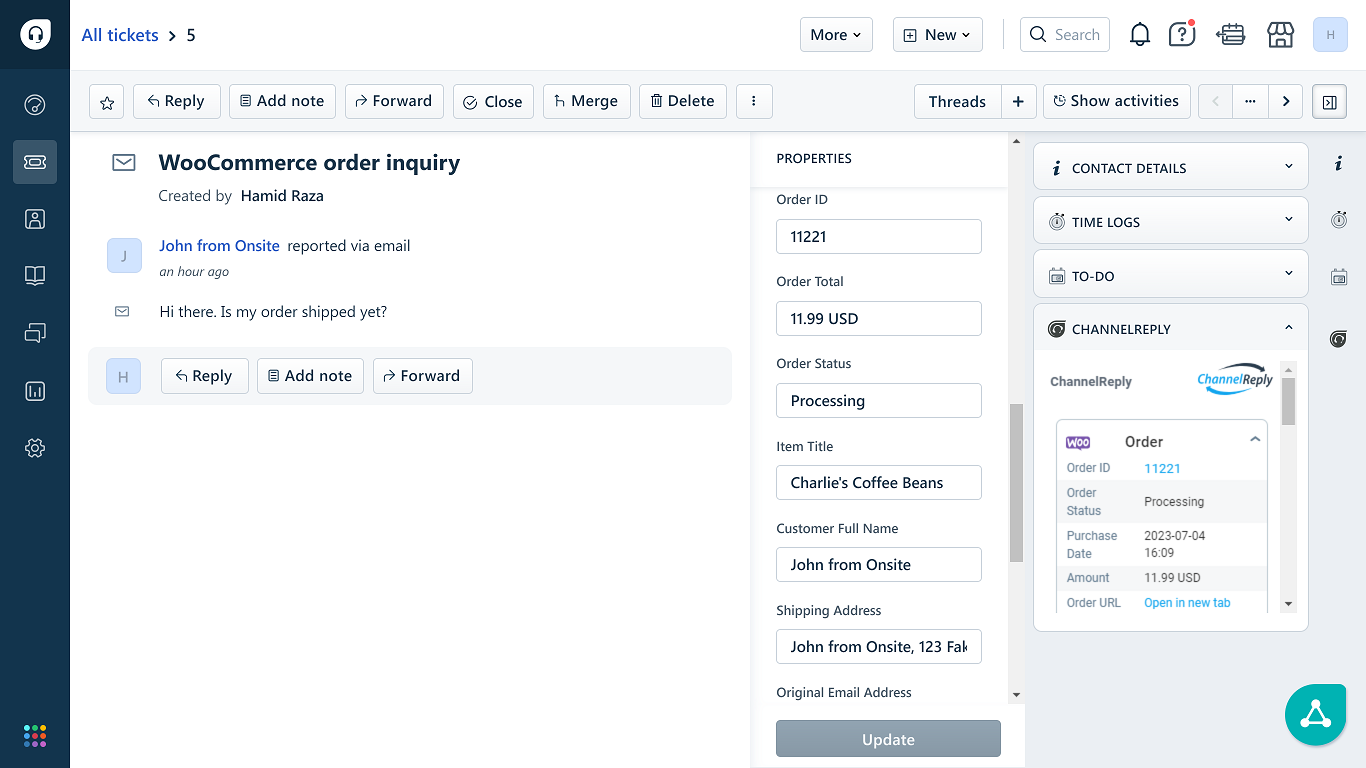This screenshot has width=1366, height=768.
Task: Click the Item Title field
Action: [878, 482]
